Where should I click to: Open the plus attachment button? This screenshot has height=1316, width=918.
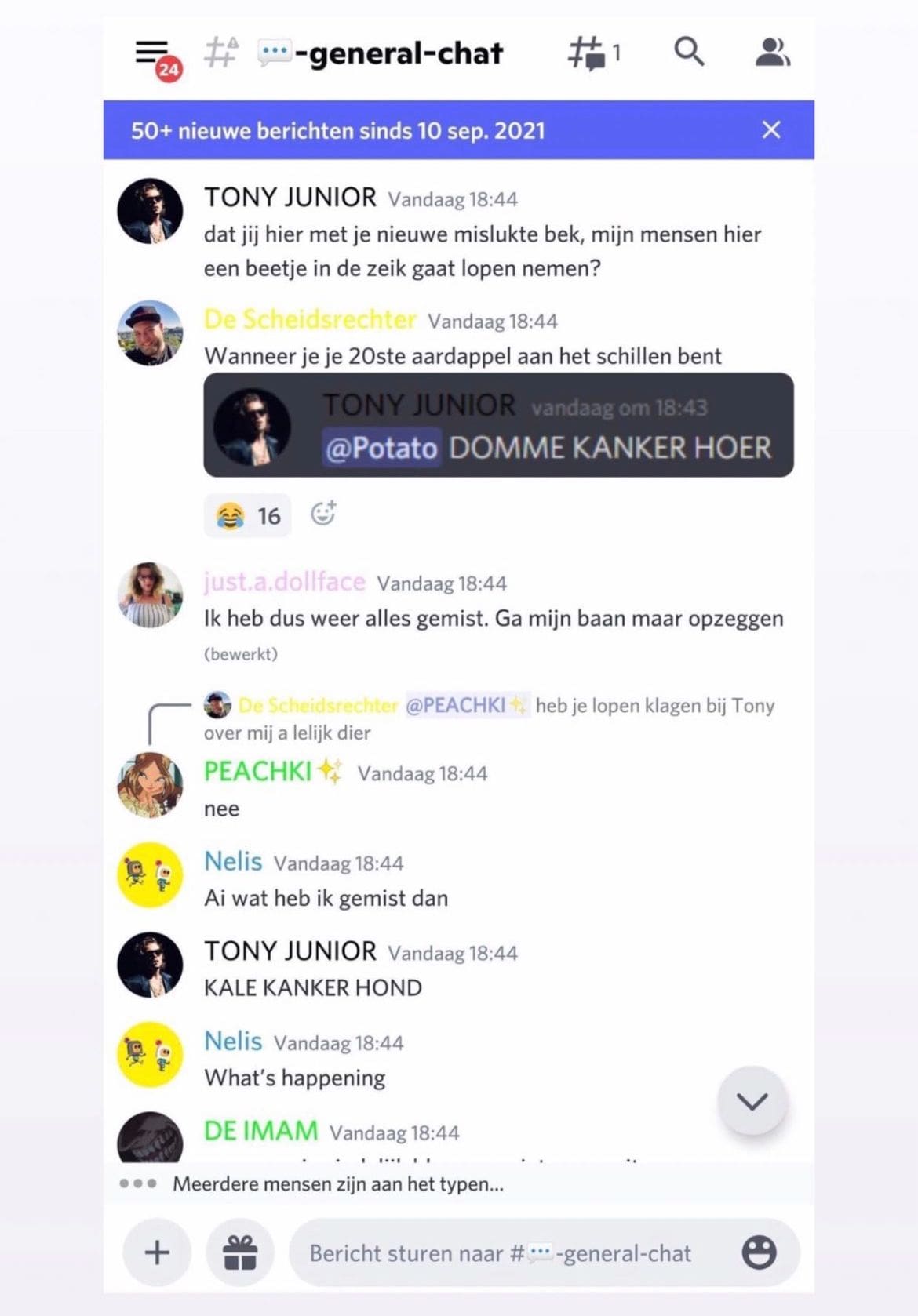157,1252
